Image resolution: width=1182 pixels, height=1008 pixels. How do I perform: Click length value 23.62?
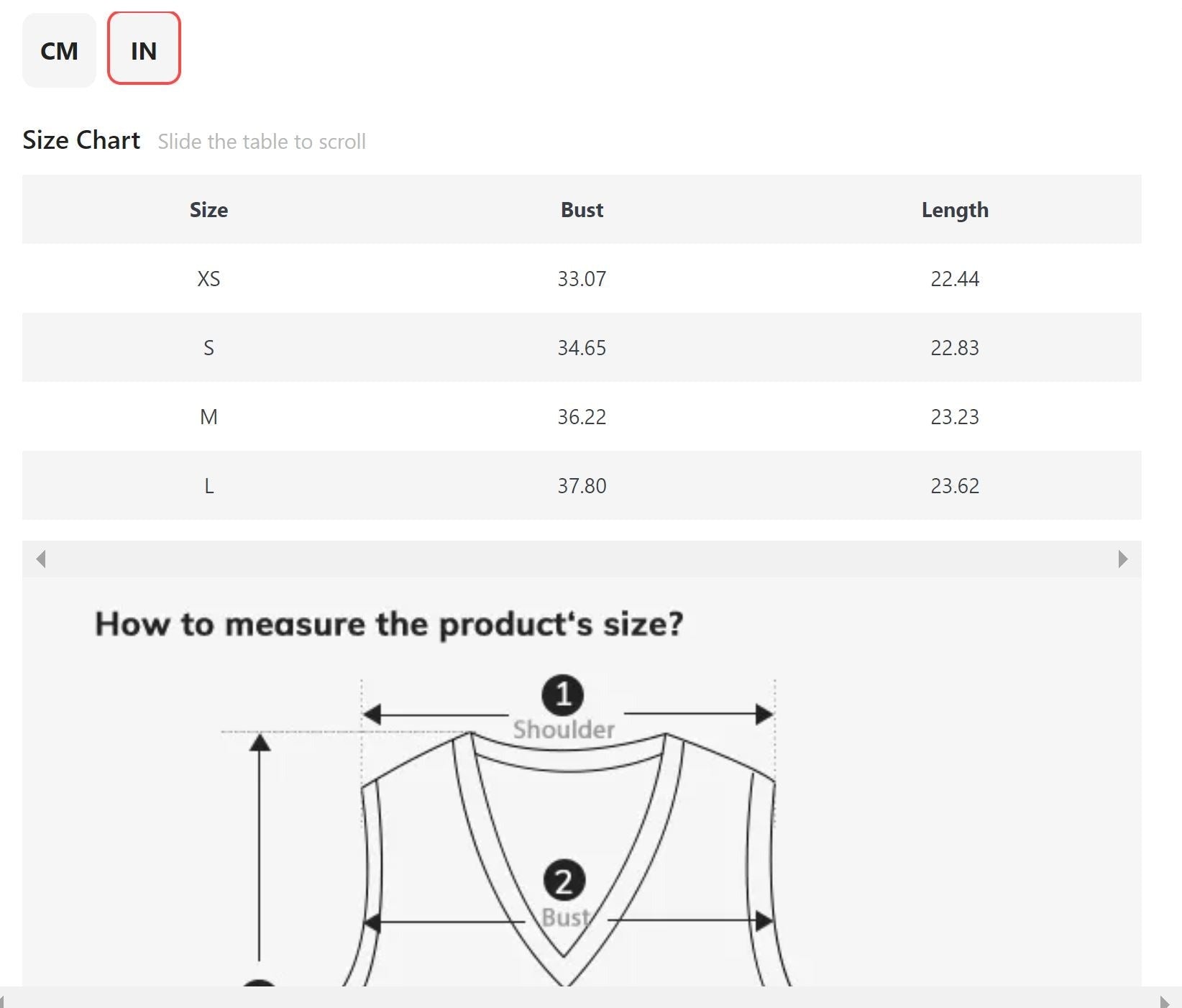(x=955, y=486)
